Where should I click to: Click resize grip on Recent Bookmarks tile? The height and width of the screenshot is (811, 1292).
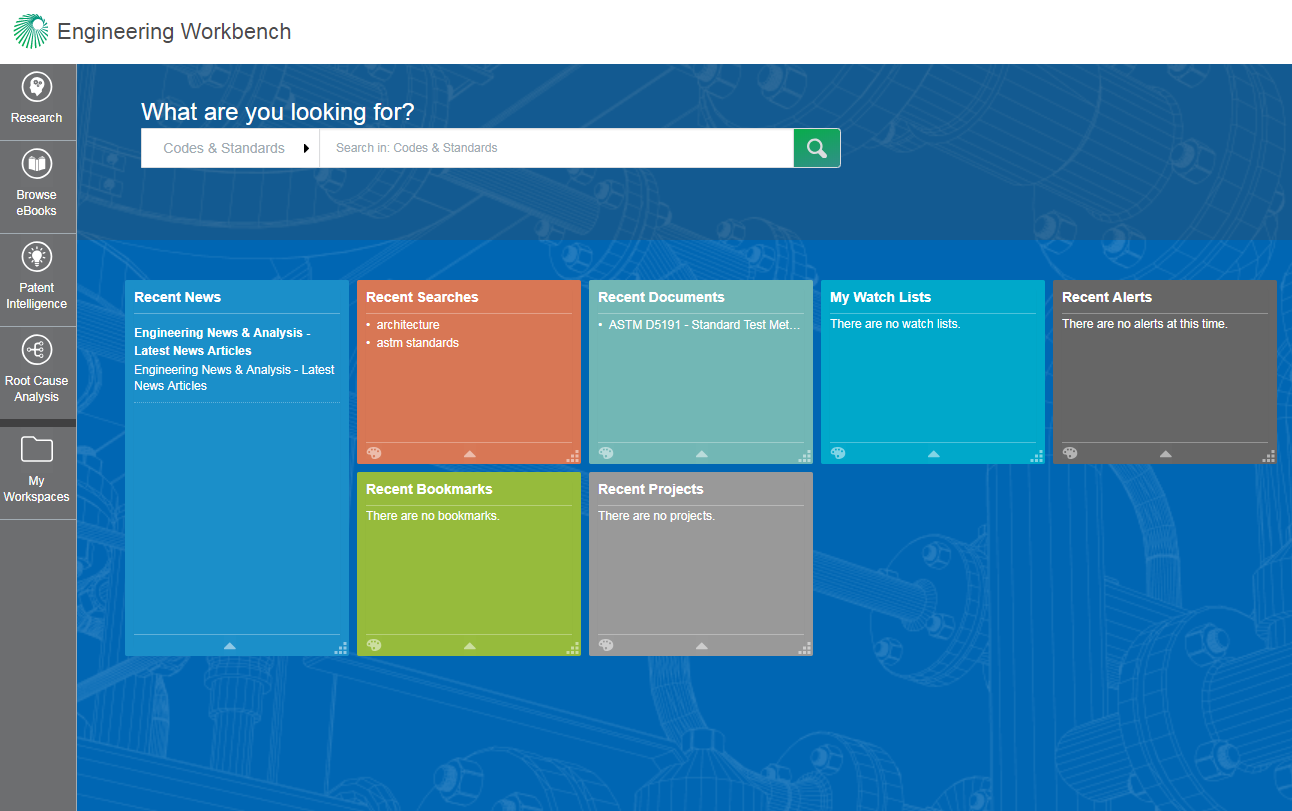(573, 648)
